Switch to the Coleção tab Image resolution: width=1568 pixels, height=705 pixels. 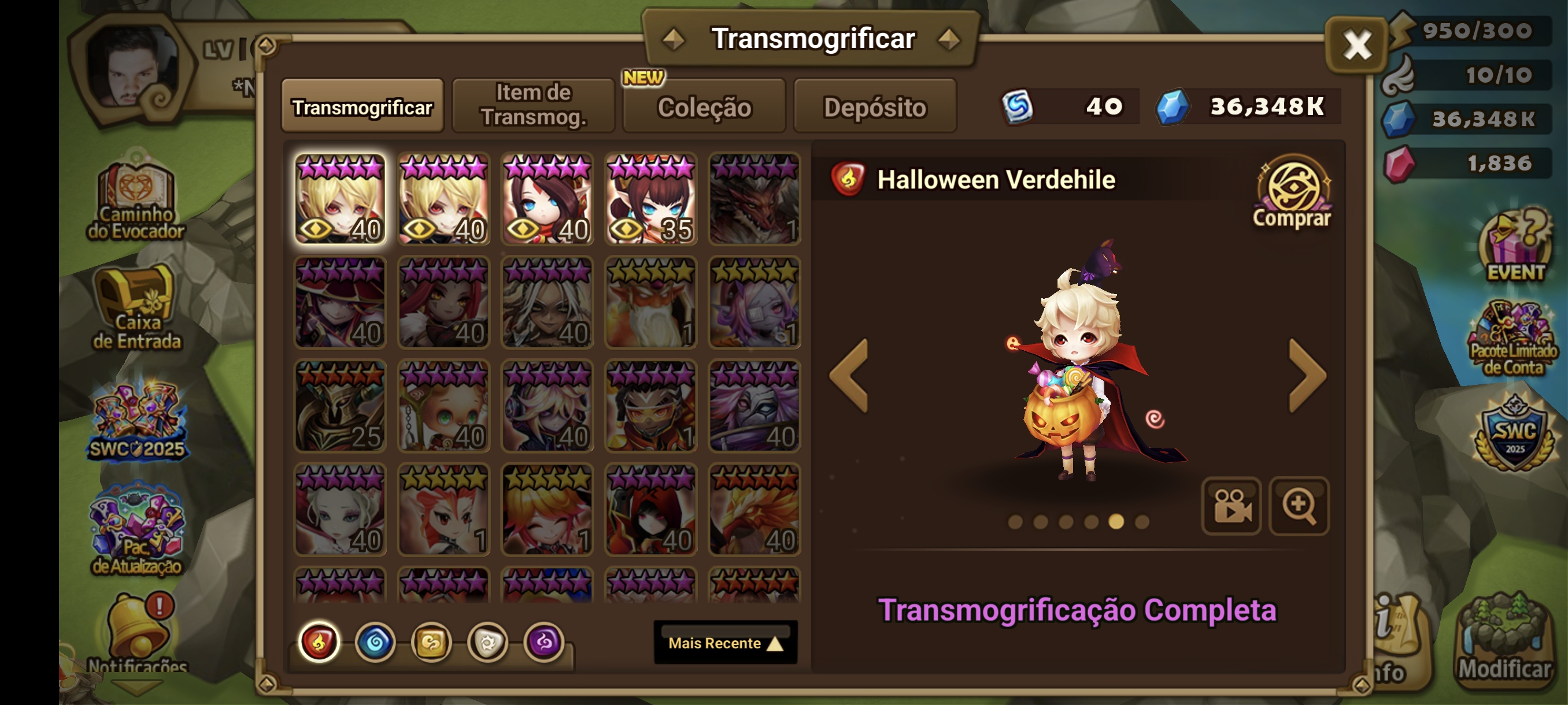tap(704, 106)
